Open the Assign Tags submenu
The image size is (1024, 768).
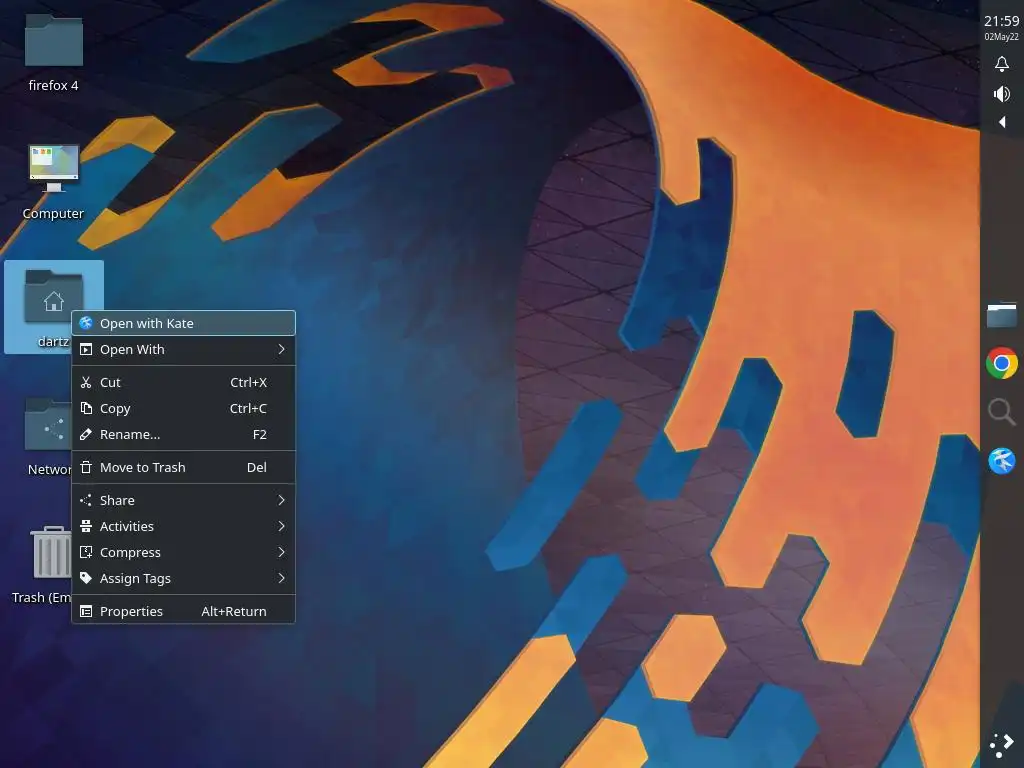click(x=184, y=579)
